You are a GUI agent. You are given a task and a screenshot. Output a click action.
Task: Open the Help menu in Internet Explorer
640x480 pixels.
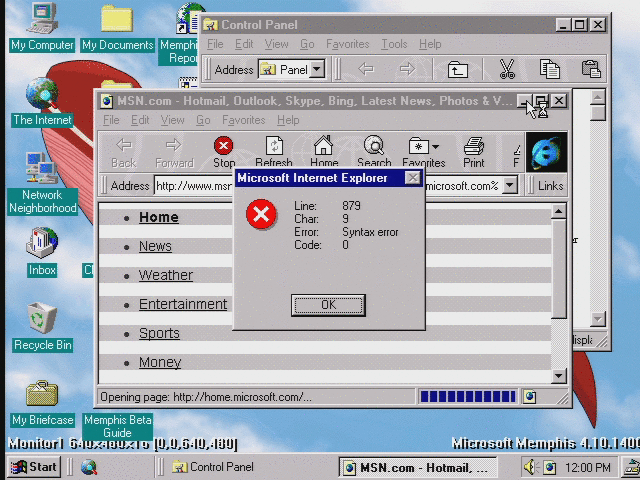[288, 120]
